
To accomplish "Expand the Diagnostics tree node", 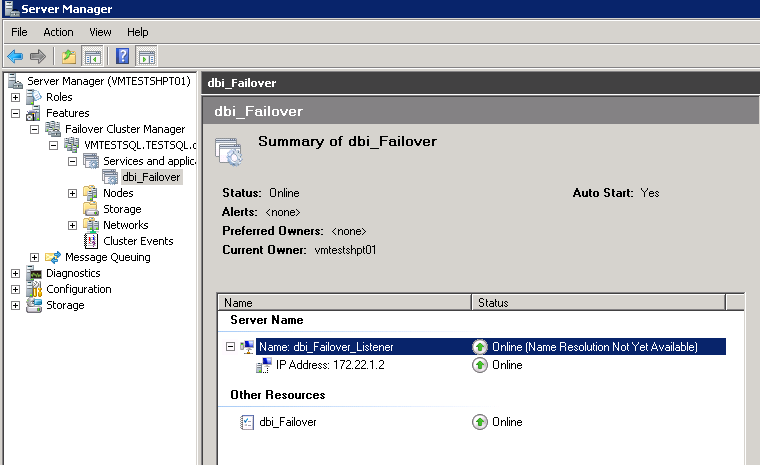I will click(15, 273).
